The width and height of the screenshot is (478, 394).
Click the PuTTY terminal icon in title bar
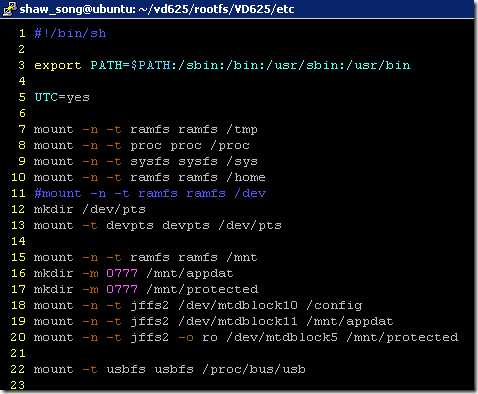pos(10,9)
